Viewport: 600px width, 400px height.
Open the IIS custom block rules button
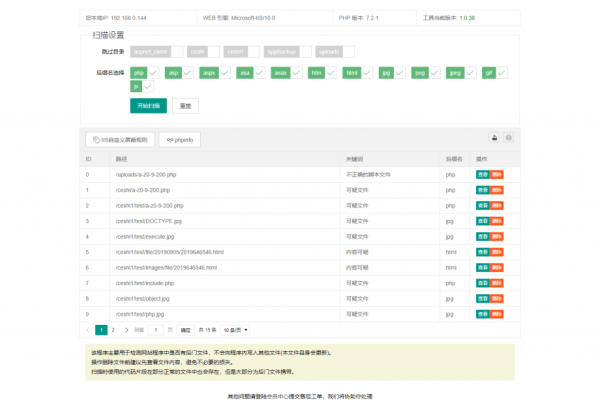coord(121,140)
